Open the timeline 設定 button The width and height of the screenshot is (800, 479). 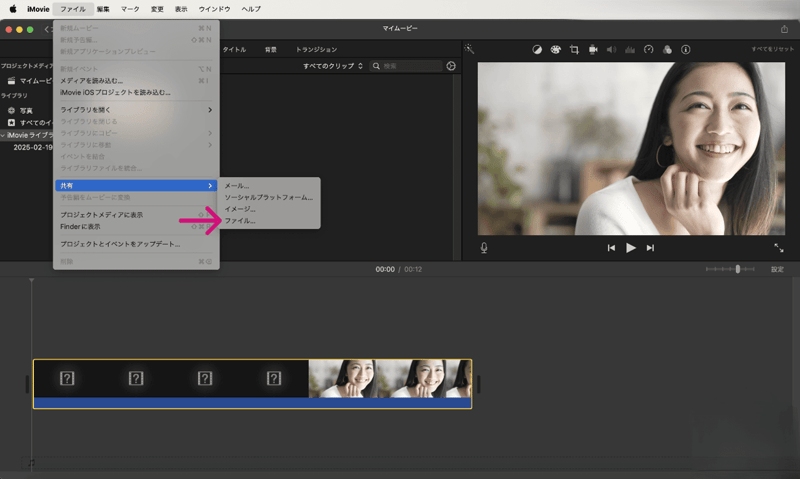[777, 269]
